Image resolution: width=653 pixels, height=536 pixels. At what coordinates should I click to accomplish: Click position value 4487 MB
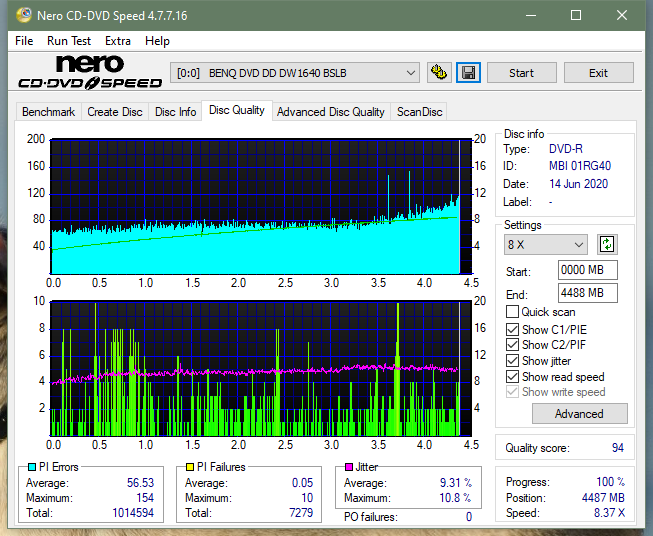click(603, 498)
